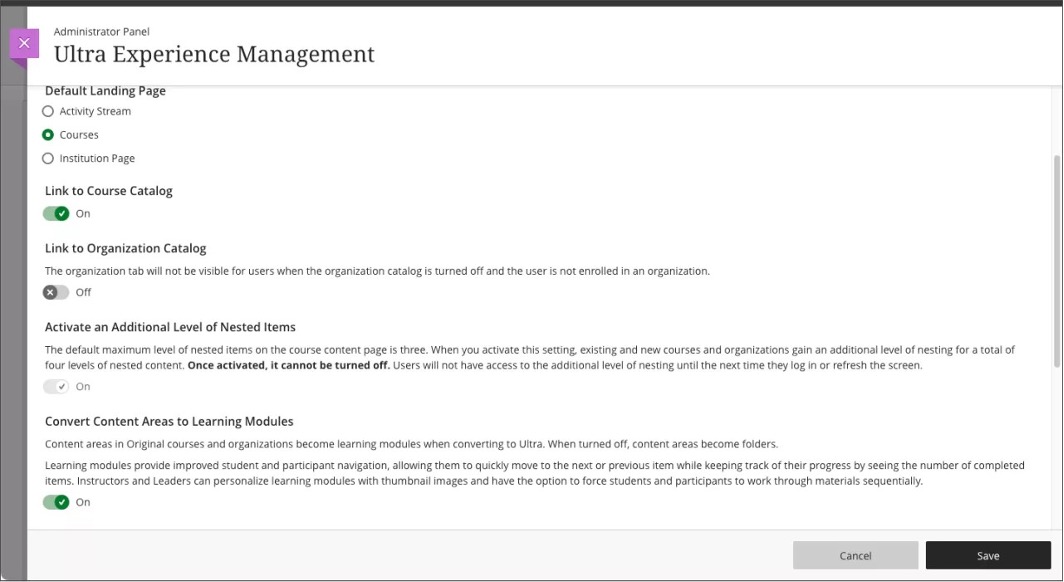Save the Ultra Experience settings
The image size is (1064, 582).
point(987,556)
